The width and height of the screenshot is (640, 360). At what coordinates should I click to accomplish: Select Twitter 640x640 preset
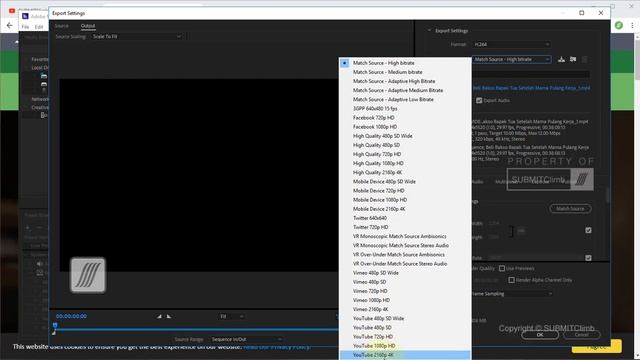(405, 218)
